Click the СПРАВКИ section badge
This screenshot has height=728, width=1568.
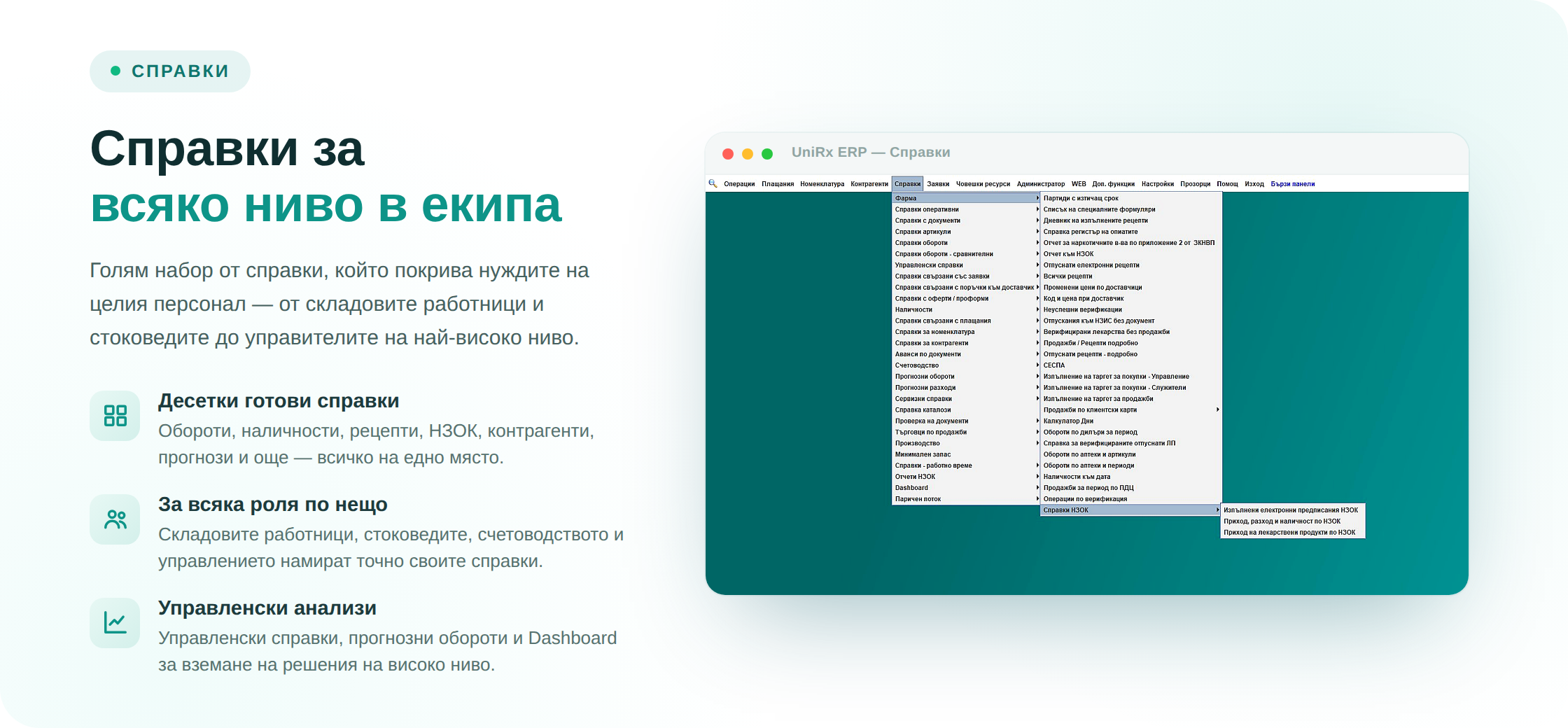pos(170,71)
